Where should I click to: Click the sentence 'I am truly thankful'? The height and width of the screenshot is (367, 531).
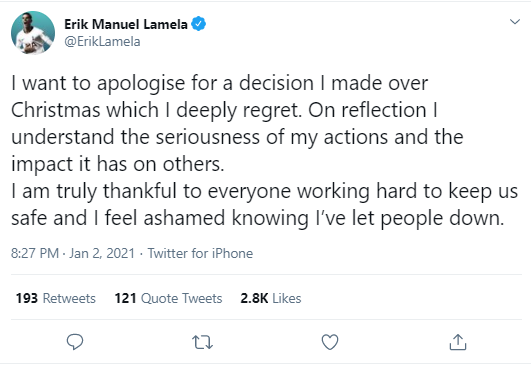(264, 204)
